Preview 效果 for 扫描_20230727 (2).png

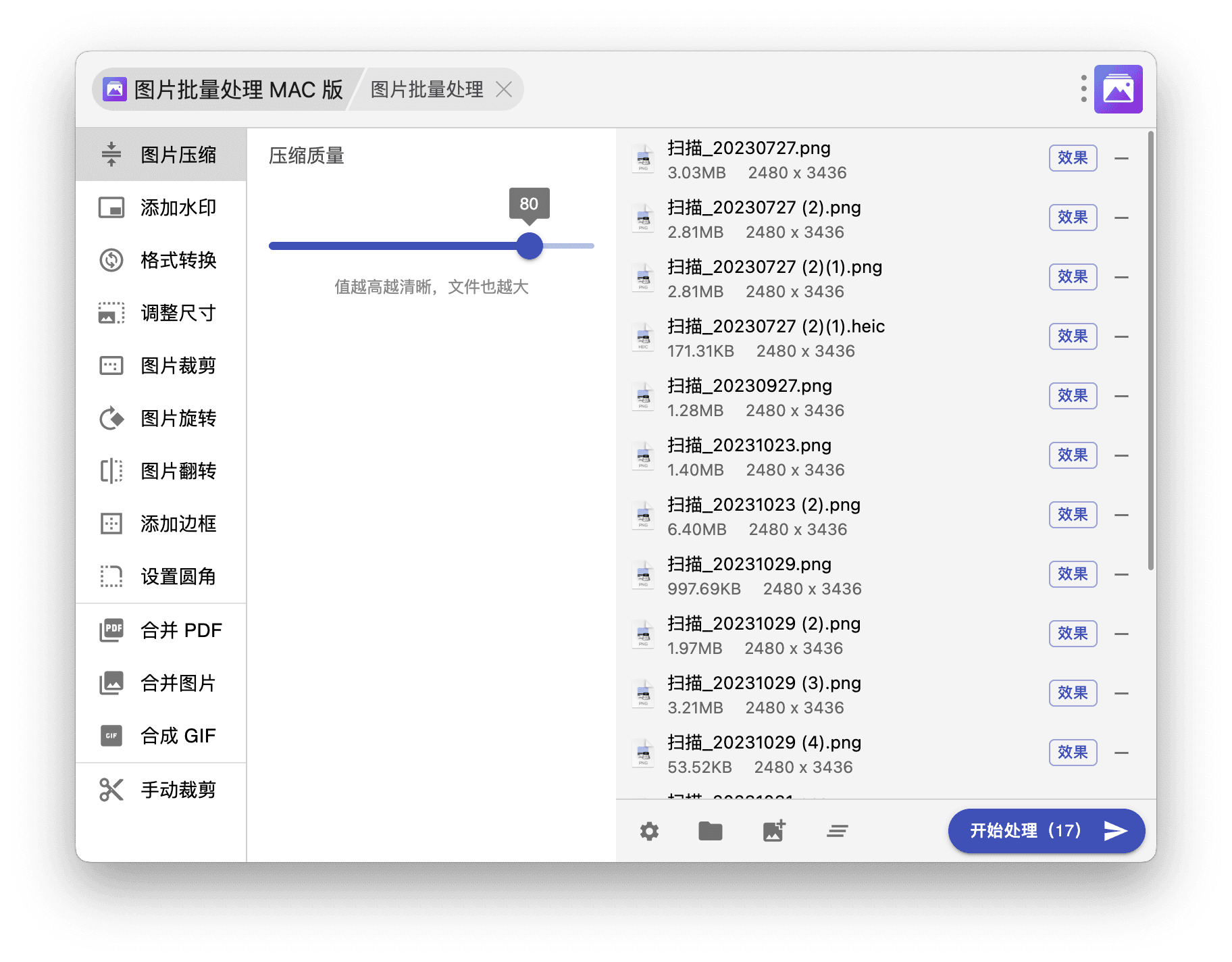coord(1073,218)
